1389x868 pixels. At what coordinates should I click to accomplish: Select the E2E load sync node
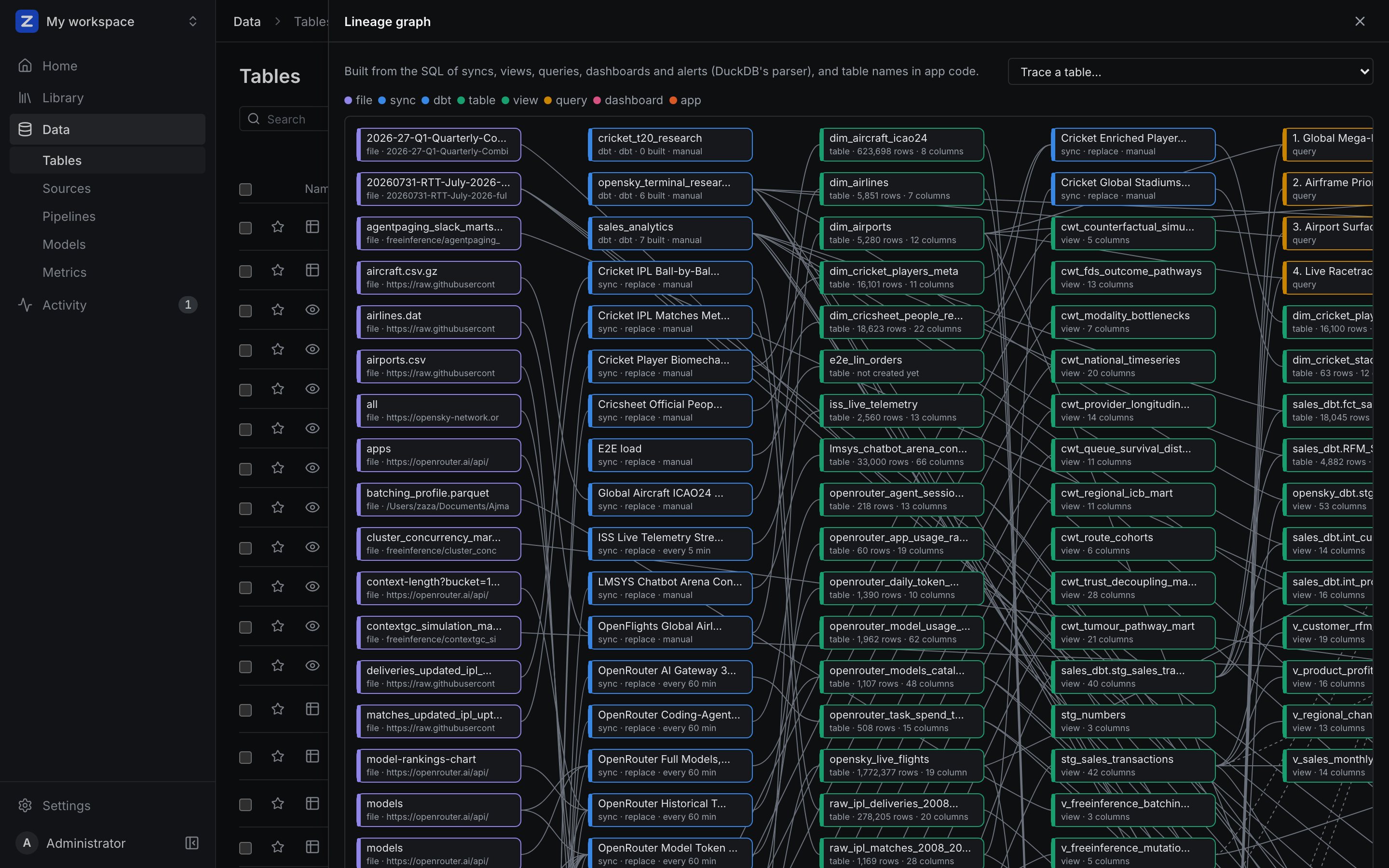pyautogui.click(x=670, y=455)
